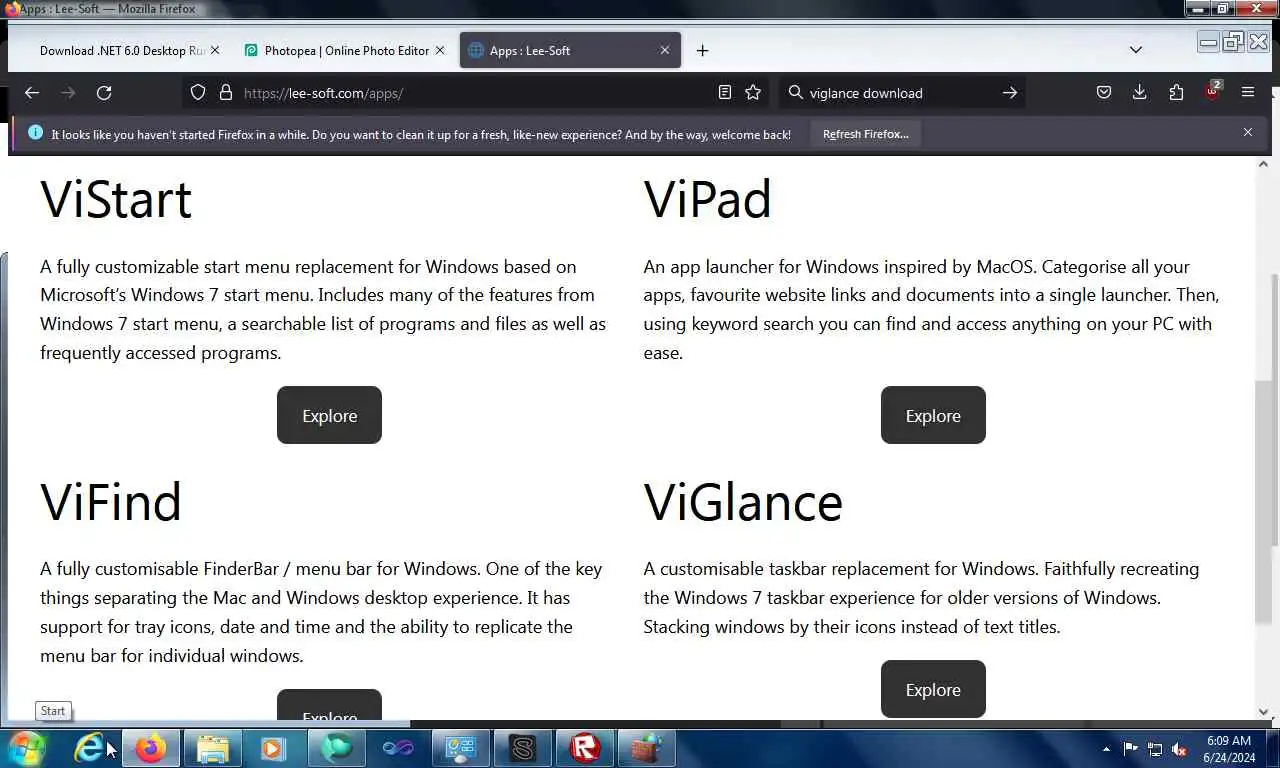Expand the list all tabs dropdown
The image size is (1280, 768).
[1136, 50]
